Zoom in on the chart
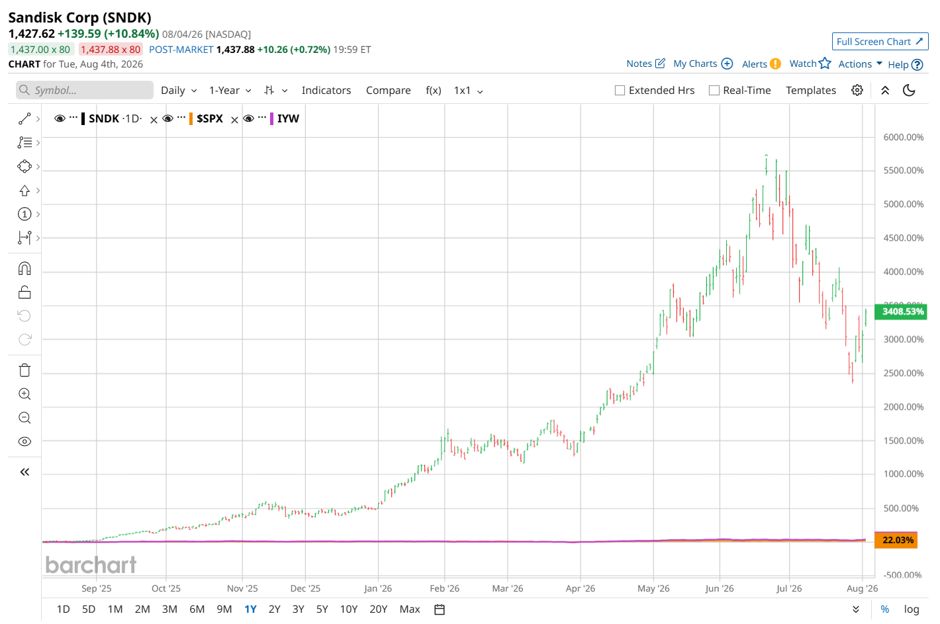This screenshot has width=940, height=624. 24,394
